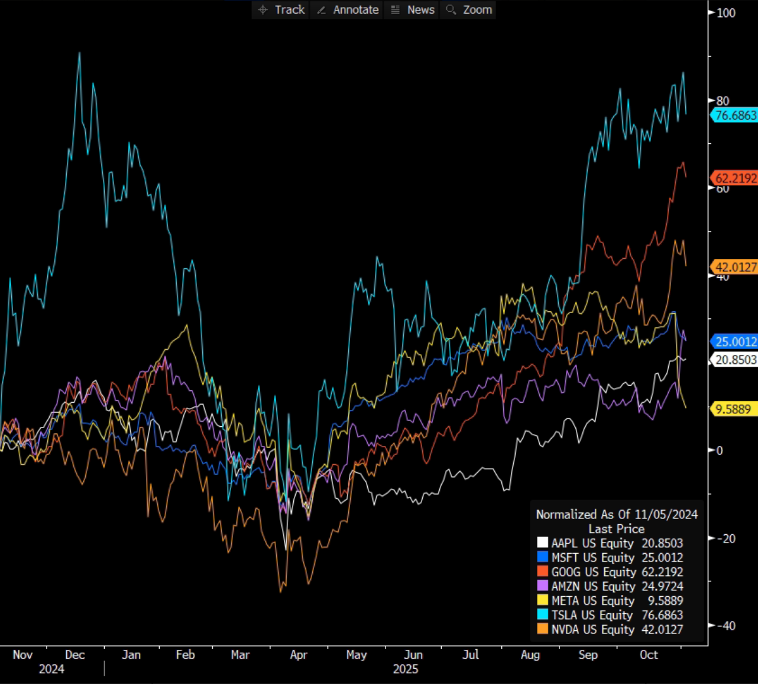Screen dimensions: 758x684
Task: Click the Normalized As Of 11/05/2024 header
Action: (616, 514)
